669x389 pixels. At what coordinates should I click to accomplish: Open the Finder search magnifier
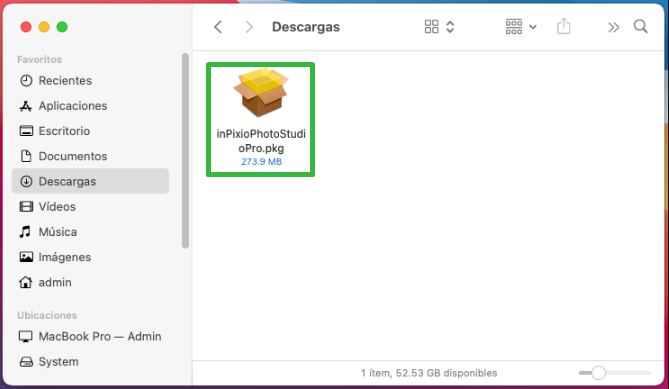(x=640, y=26)
